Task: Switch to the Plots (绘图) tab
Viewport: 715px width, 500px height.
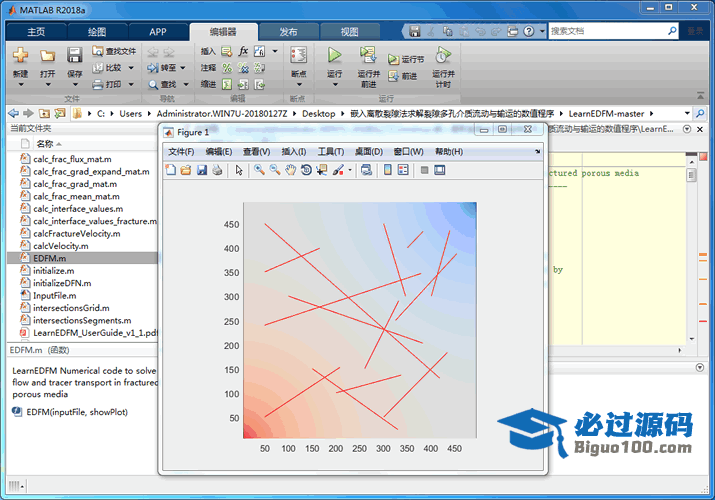Action: coord(97,32)
